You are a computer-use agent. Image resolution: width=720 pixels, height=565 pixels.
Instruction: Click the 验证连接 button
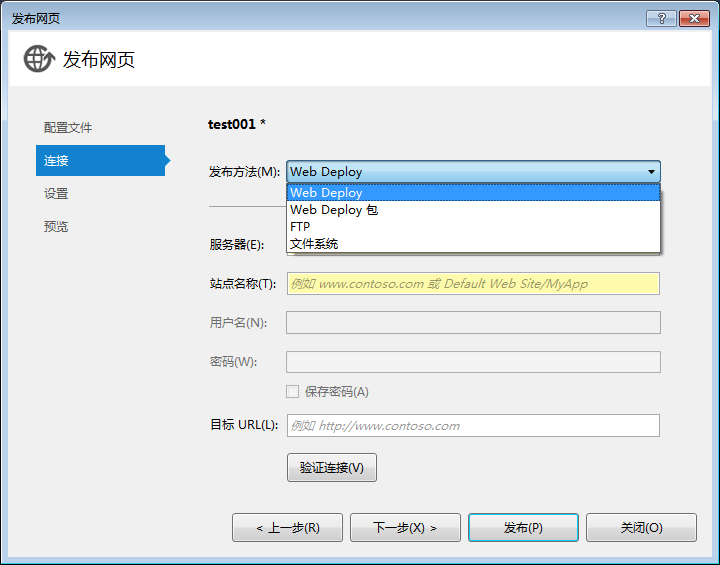point(332,468)
